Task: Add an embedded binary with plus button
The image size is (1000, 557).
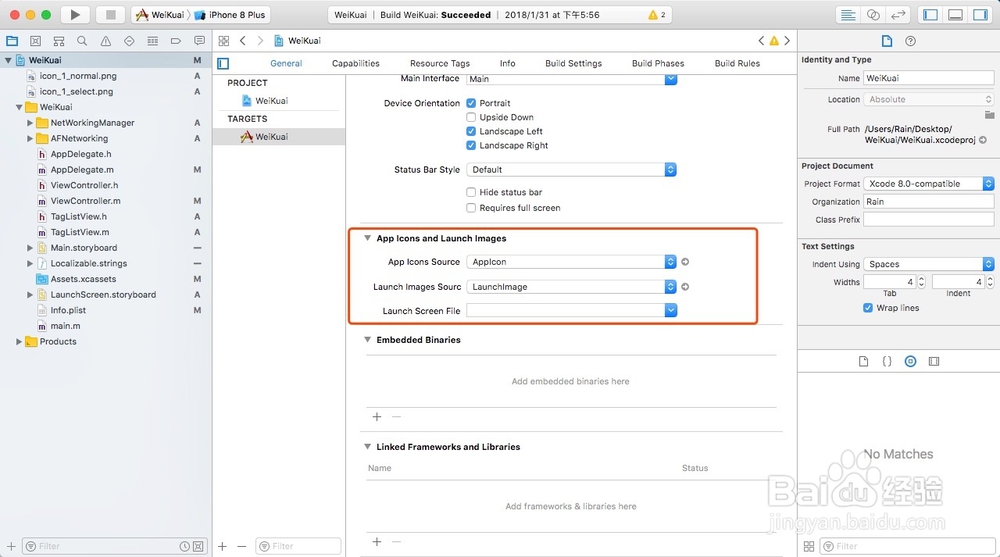Action: point(377,417)
